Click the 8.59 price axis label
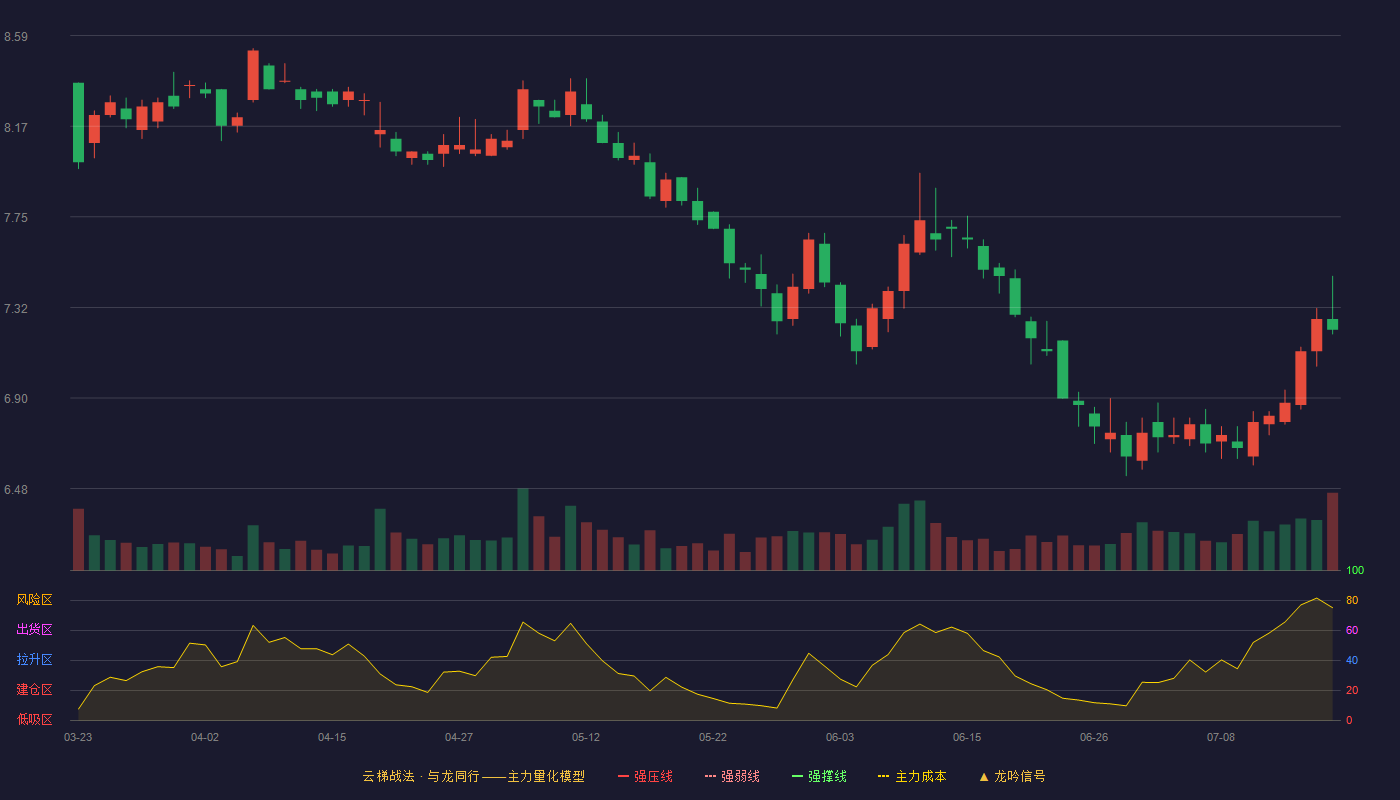 16,37
